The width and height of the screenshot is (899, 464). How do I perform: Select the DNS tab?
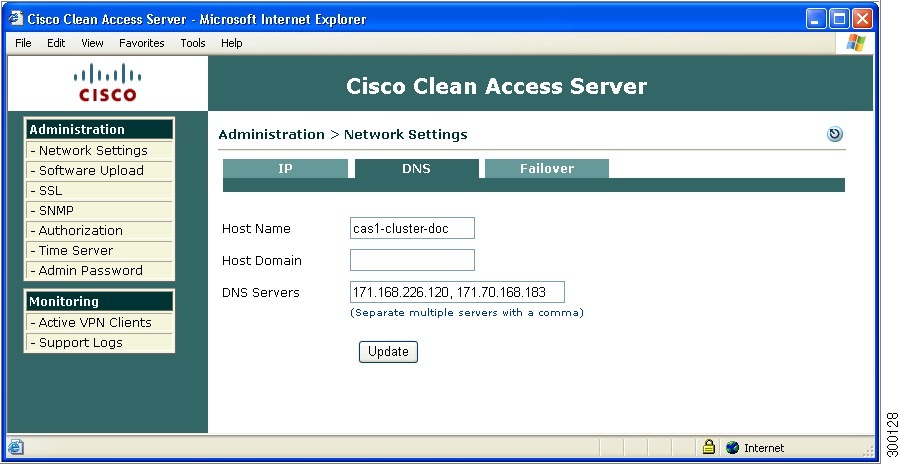[416, 169]
